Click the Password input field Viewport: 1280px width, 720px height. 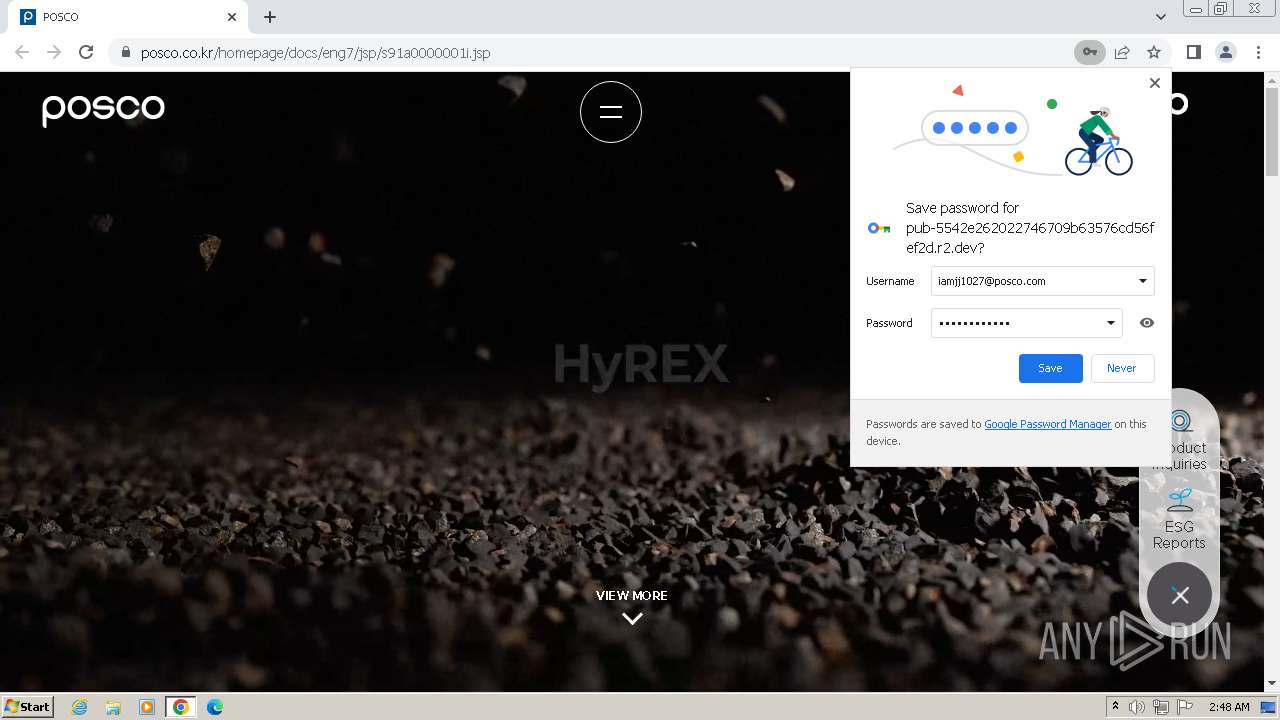1026,323
